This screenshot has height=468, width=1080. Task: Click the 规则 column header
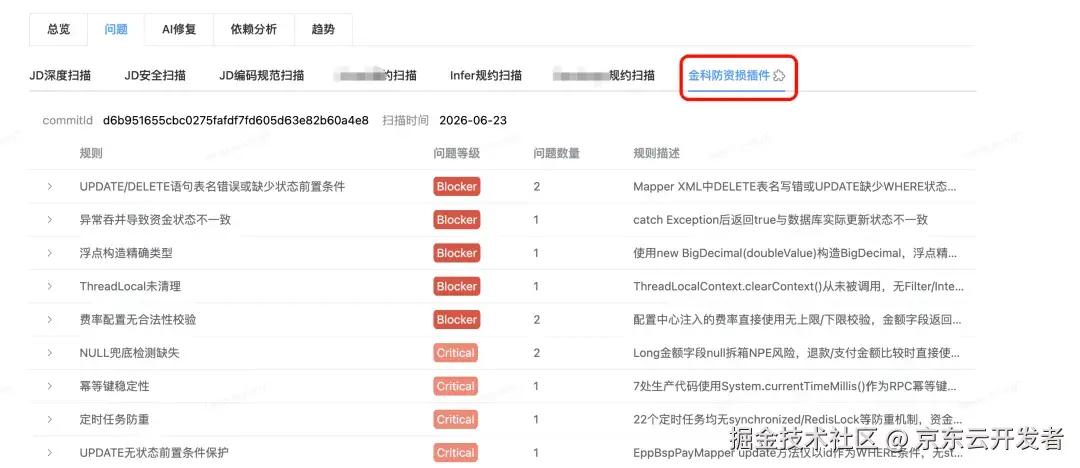91,153
